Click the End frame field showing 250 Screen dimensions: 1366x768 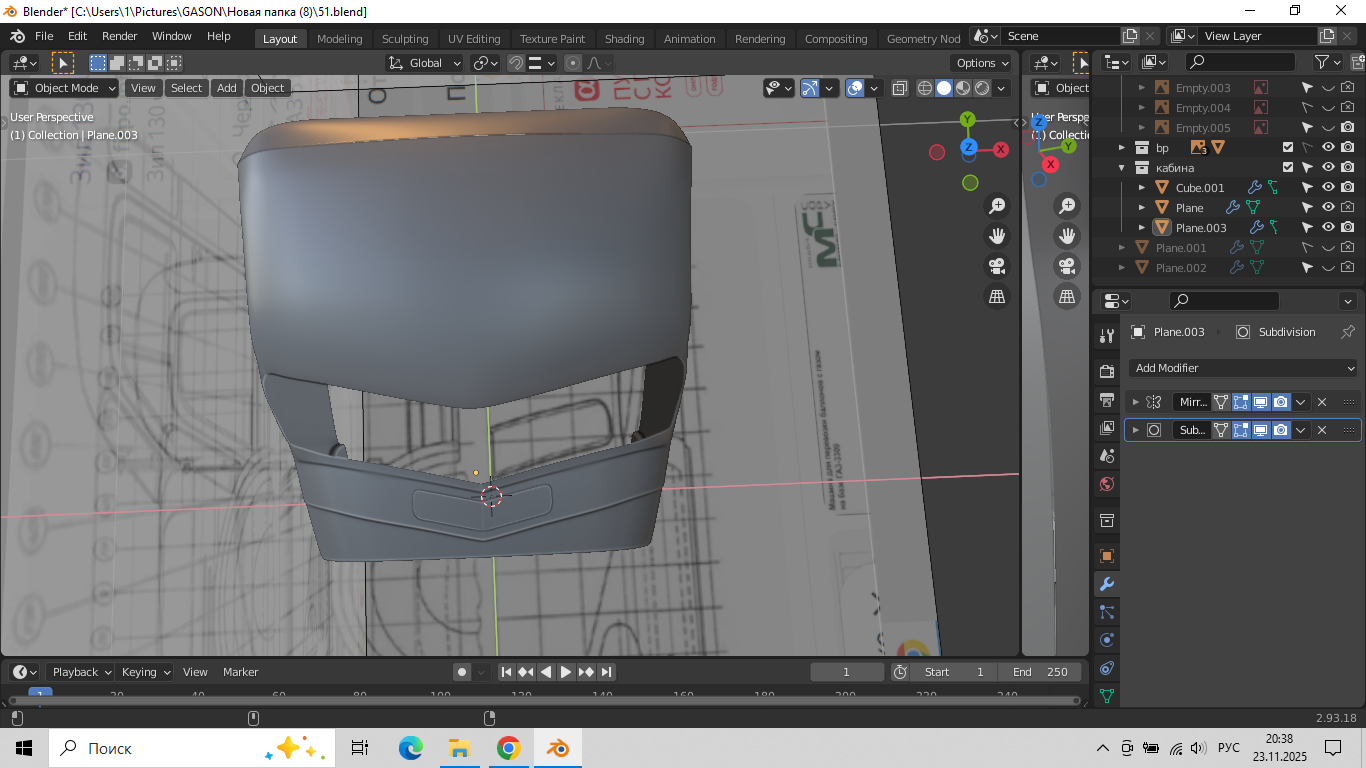click(x=1040, y=672)
